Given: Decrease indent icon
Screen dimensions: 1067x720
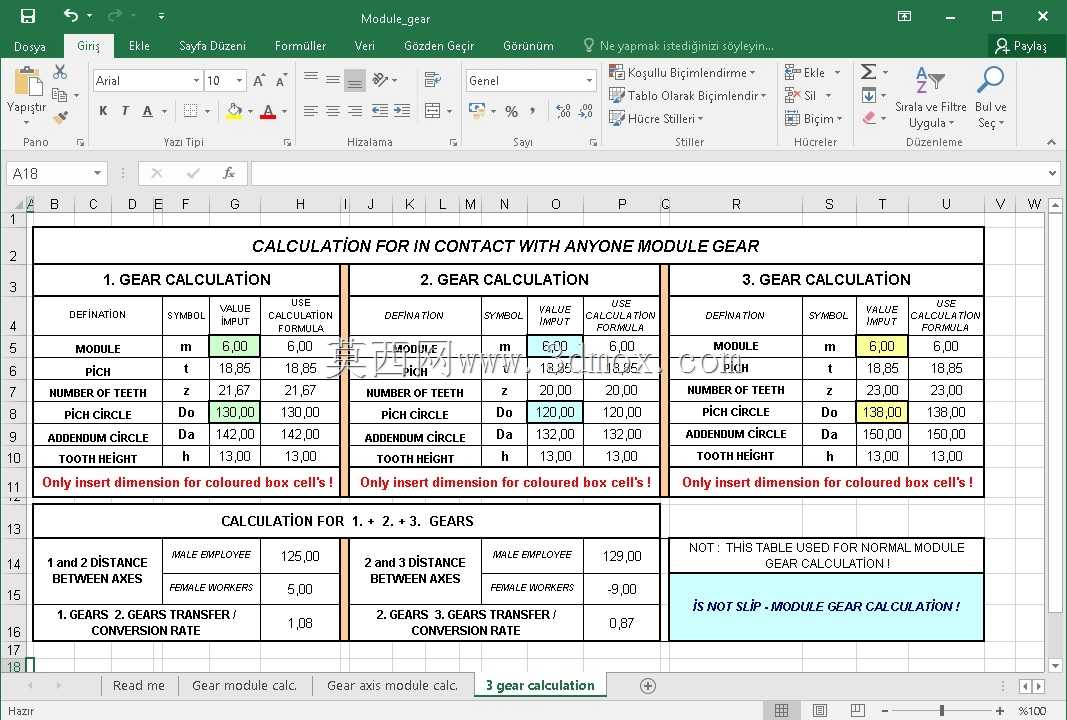Looking at the screenshot, I should coord(380,110).
